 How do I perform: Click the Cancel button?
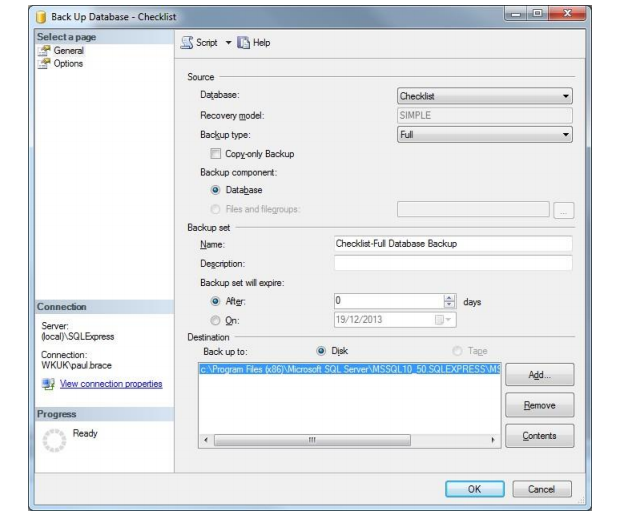(x=541, y=489)
